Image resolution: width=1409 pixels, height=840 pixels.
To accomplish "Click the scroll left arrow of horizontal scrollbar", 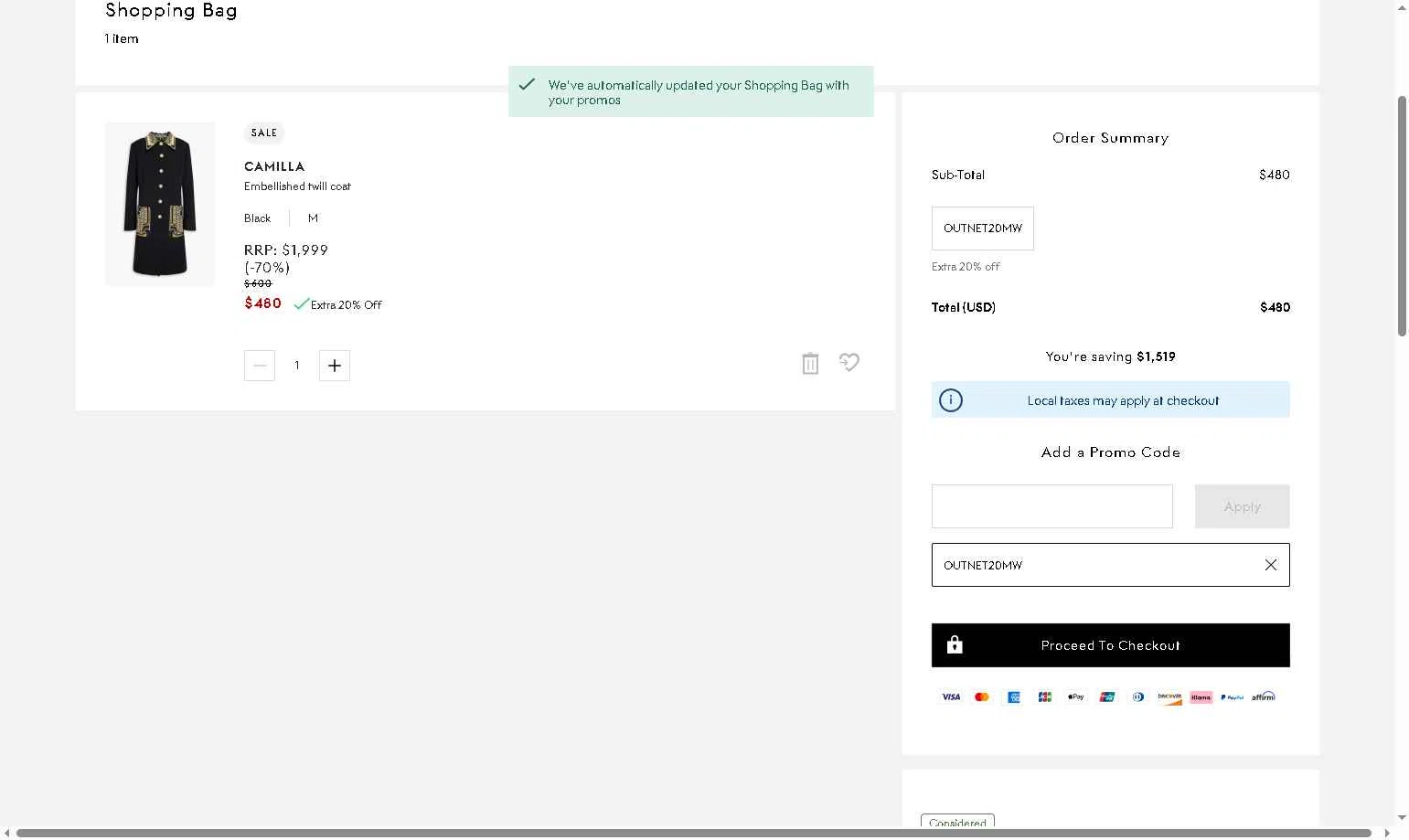I will [7, 833].
